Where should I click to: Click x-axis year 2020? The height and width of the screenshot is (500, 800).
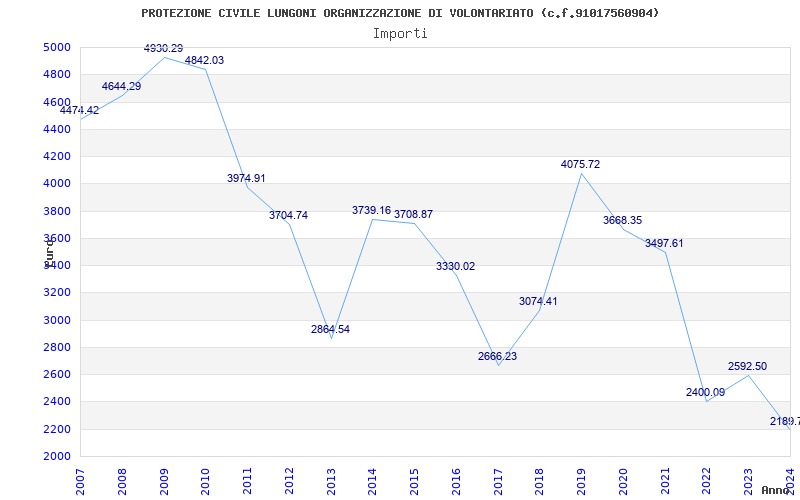click(x=623, y=482)
